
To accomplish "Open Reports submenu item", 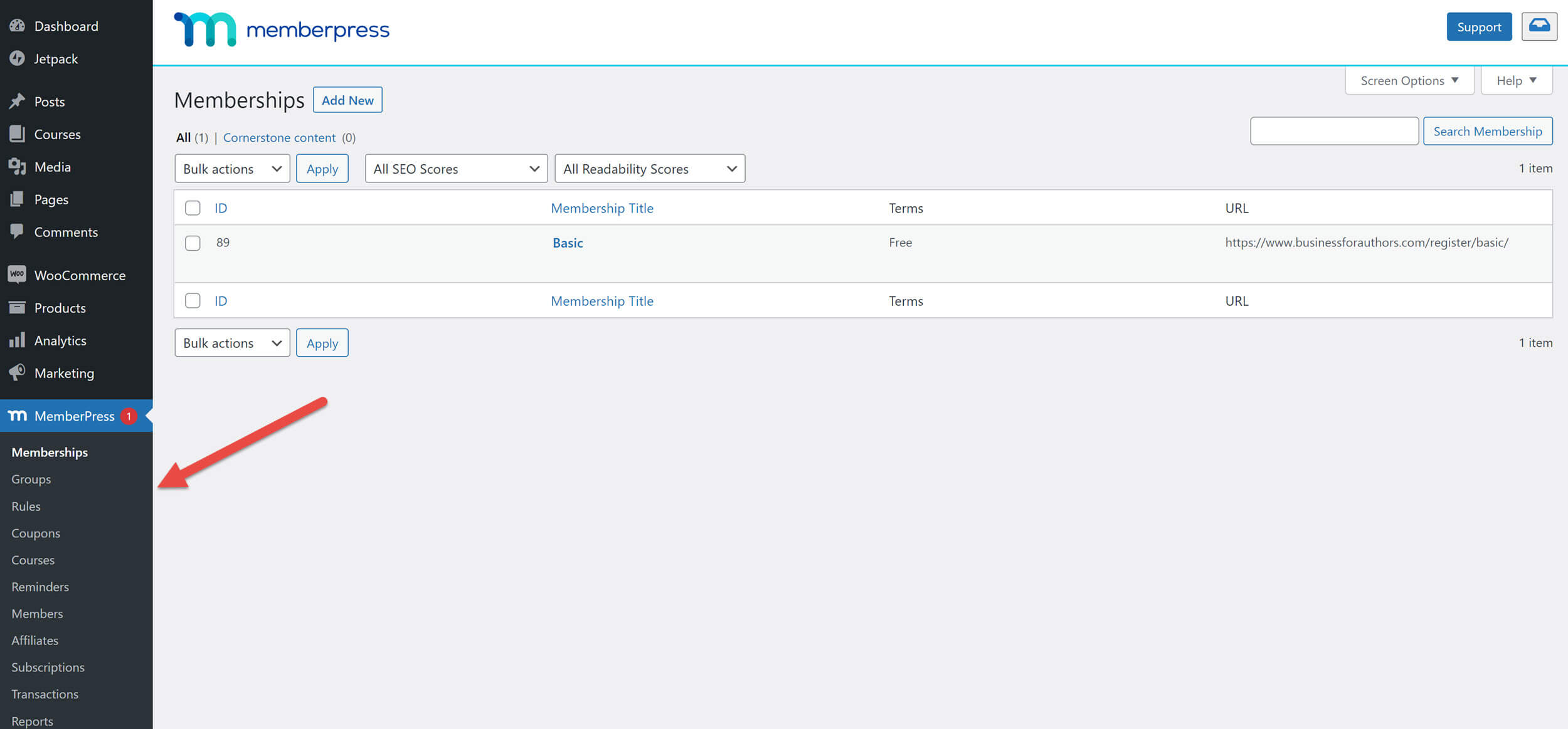I will click(32, 721).
